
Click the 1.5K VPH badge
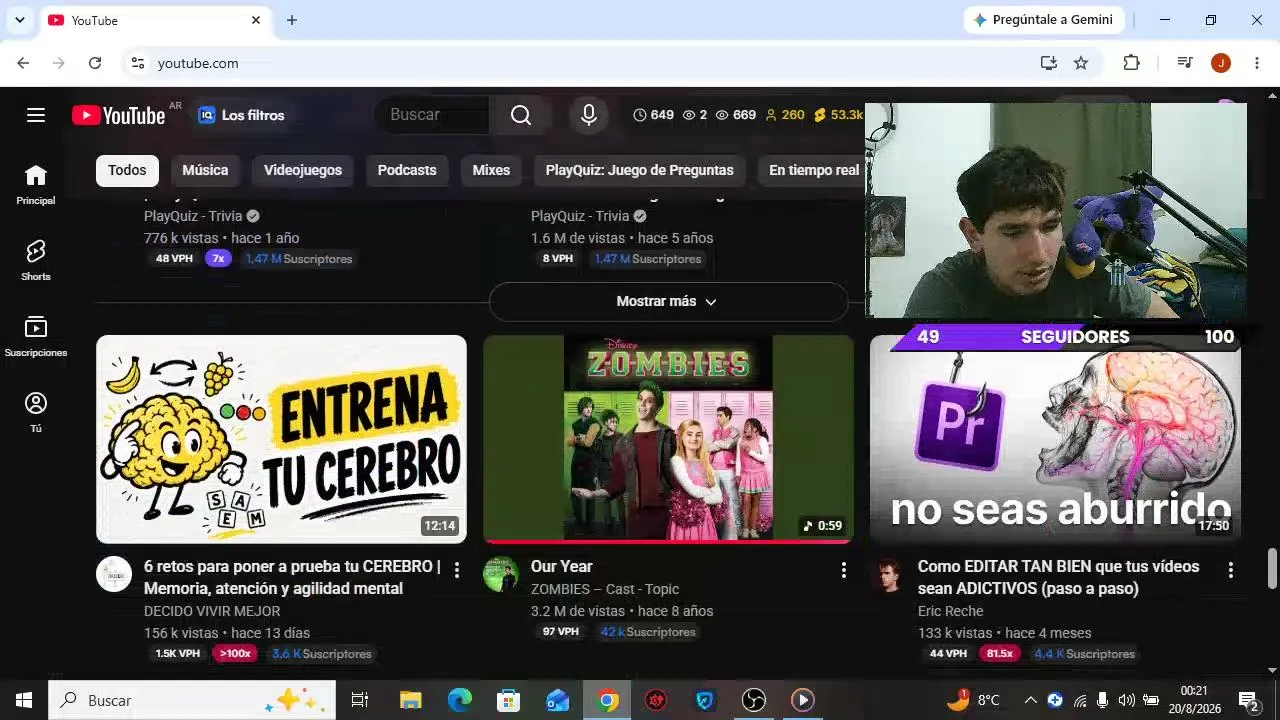click(177, 654)
